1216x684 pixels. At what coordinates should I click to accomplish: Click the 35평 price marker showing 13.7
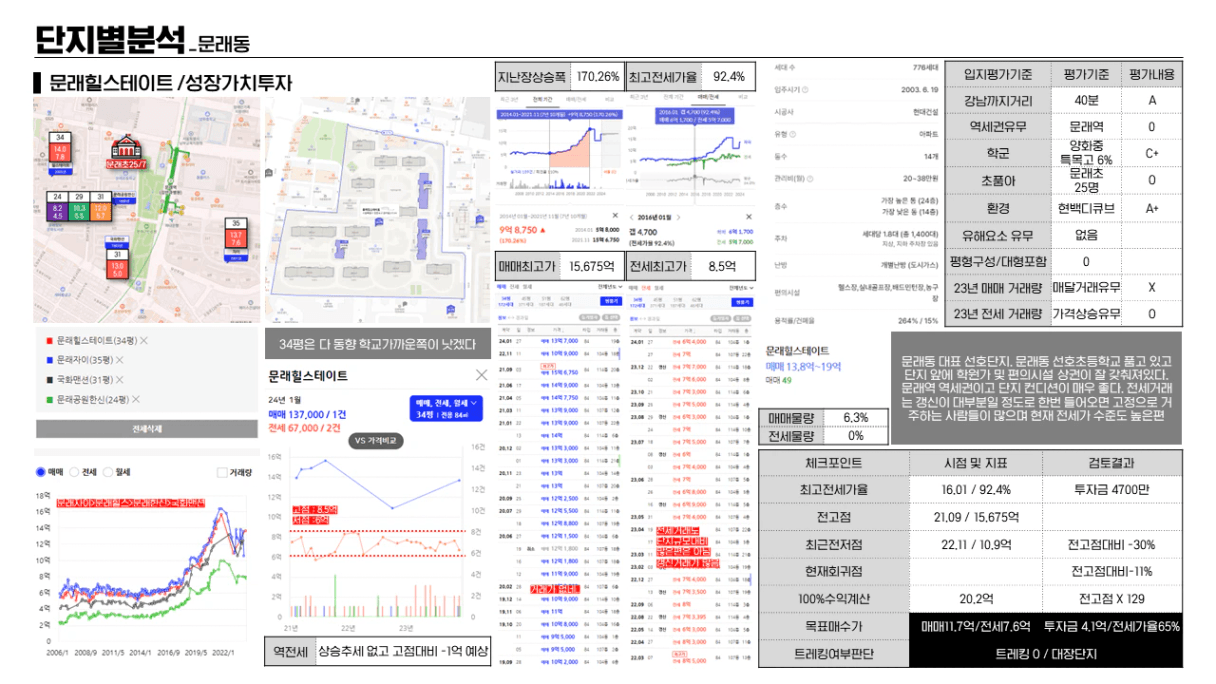[x=235, y=234]
